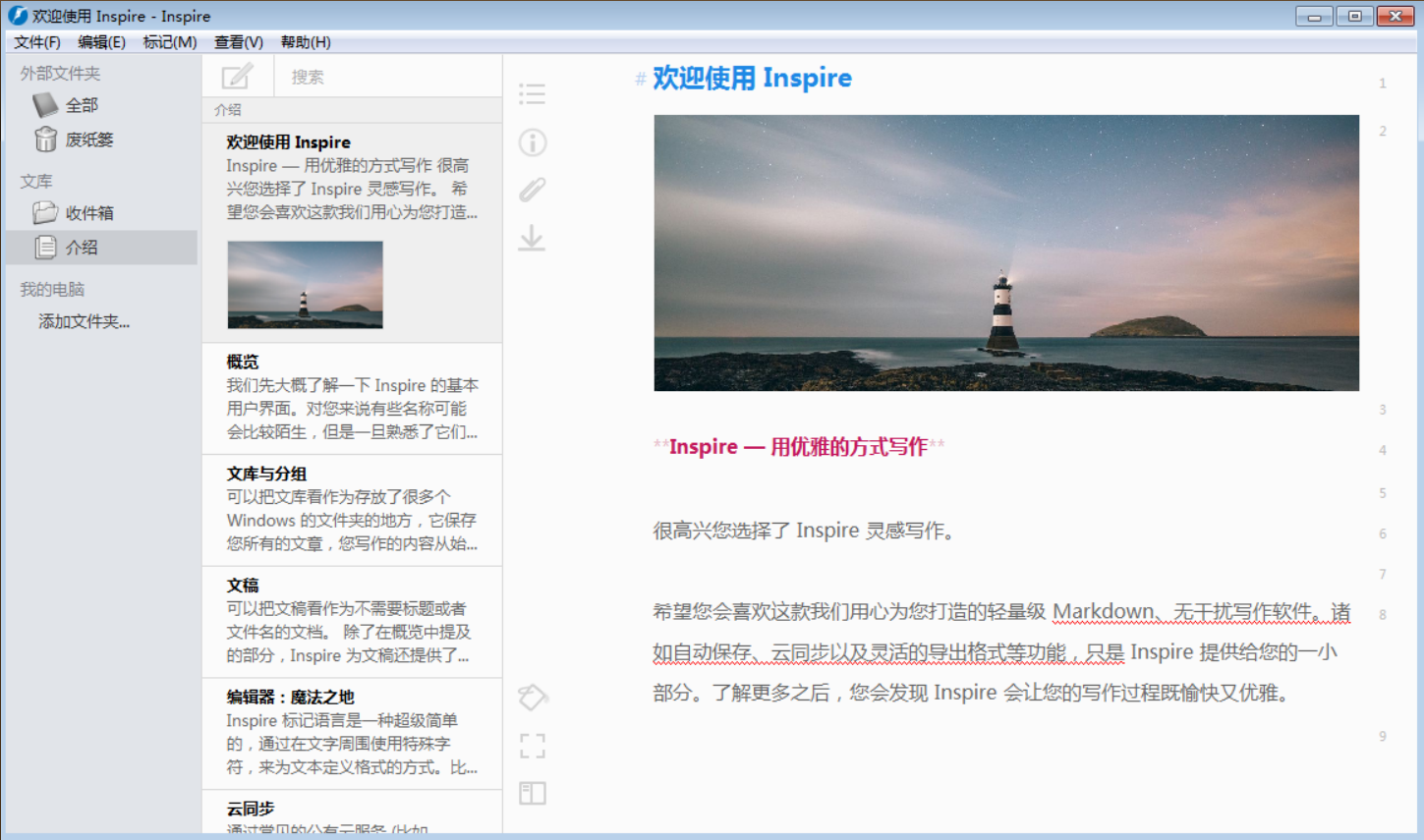Open the 标记(M) menu
The width and height of the screenshot is (1424, 840).
(x=169, y=42)
